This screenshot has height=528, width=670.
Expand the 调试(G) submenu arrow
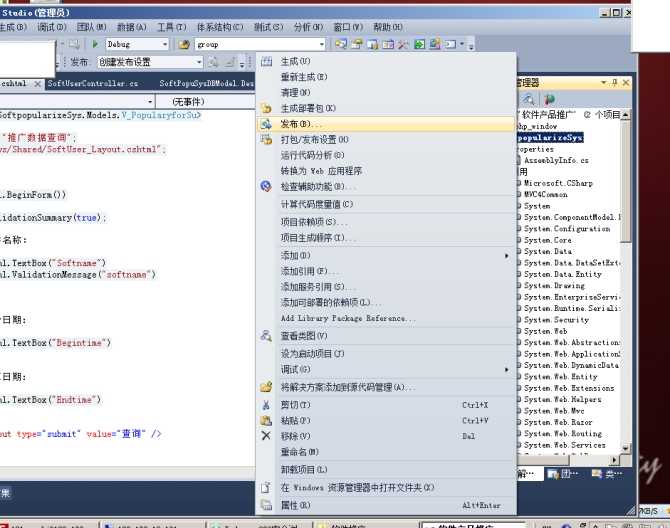tap(507, 370)
